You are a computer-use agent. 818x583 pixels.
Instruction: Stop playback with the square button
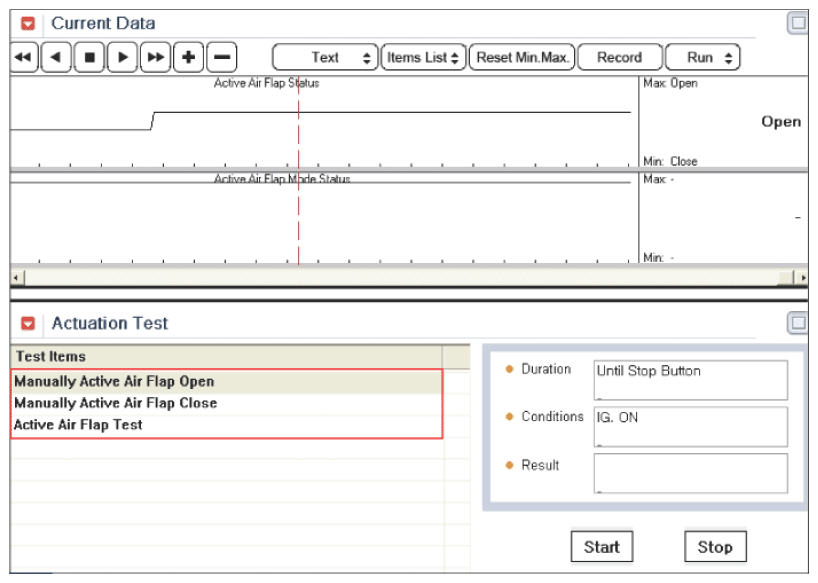click(90, 57)
